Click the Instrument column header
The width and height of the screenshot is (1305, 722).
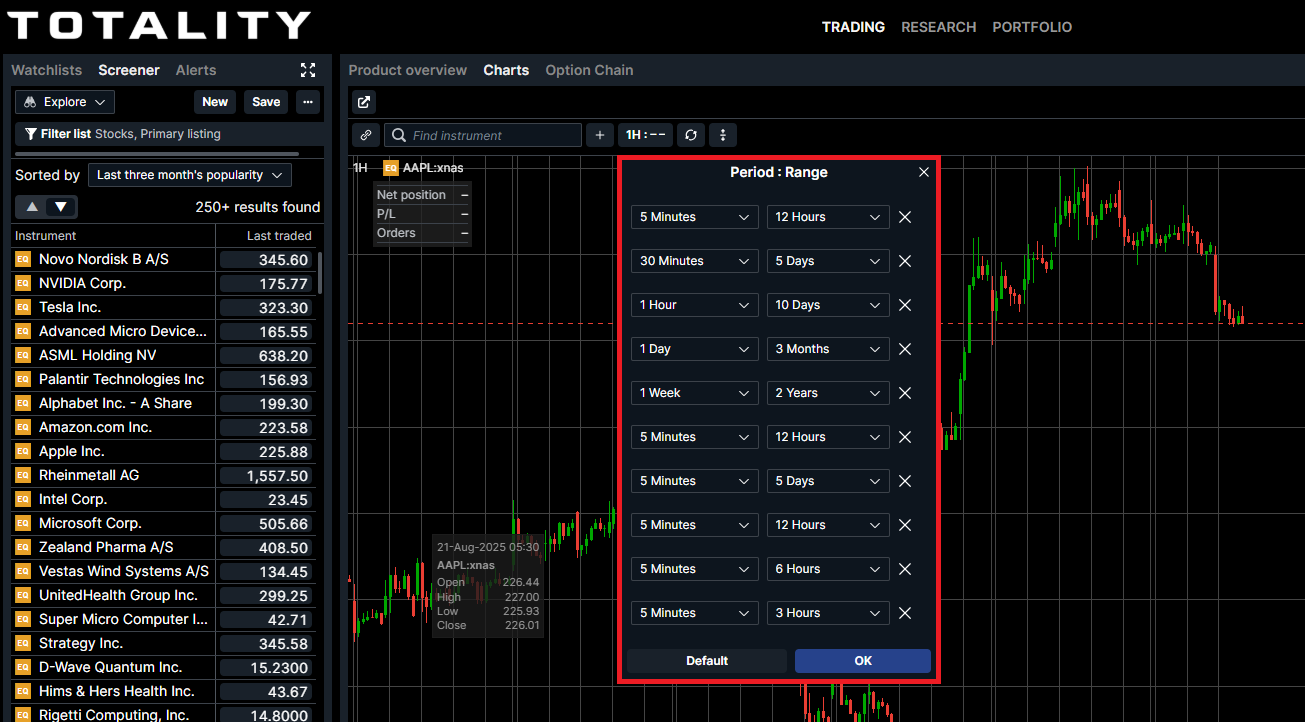46,236
